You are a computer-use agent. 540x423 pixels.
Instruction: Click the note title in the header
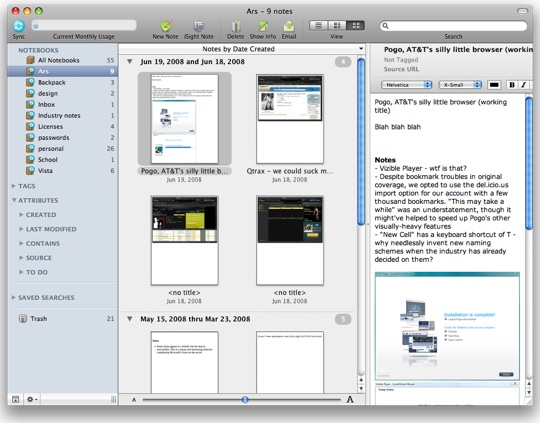[458, 50]
